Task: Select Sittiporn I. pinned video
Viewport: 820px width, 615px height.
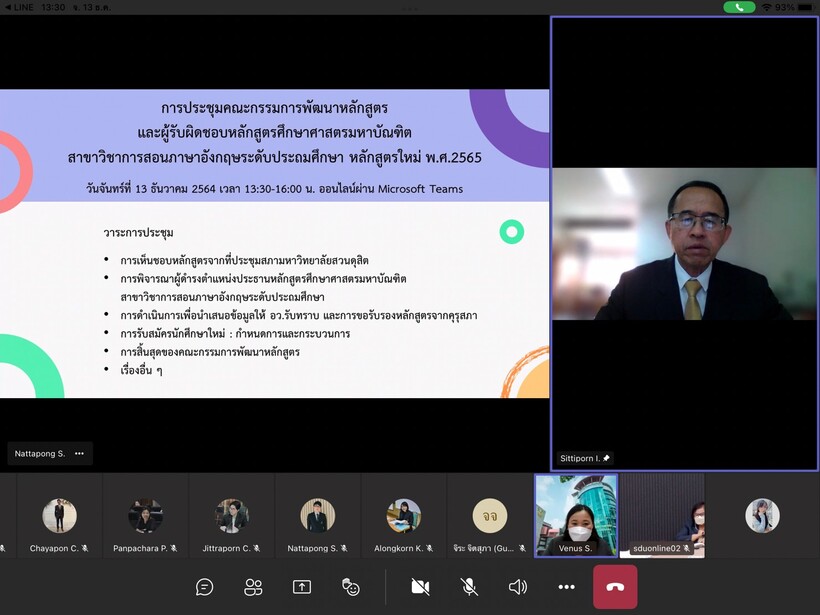Action: click(x=684, y=243)
